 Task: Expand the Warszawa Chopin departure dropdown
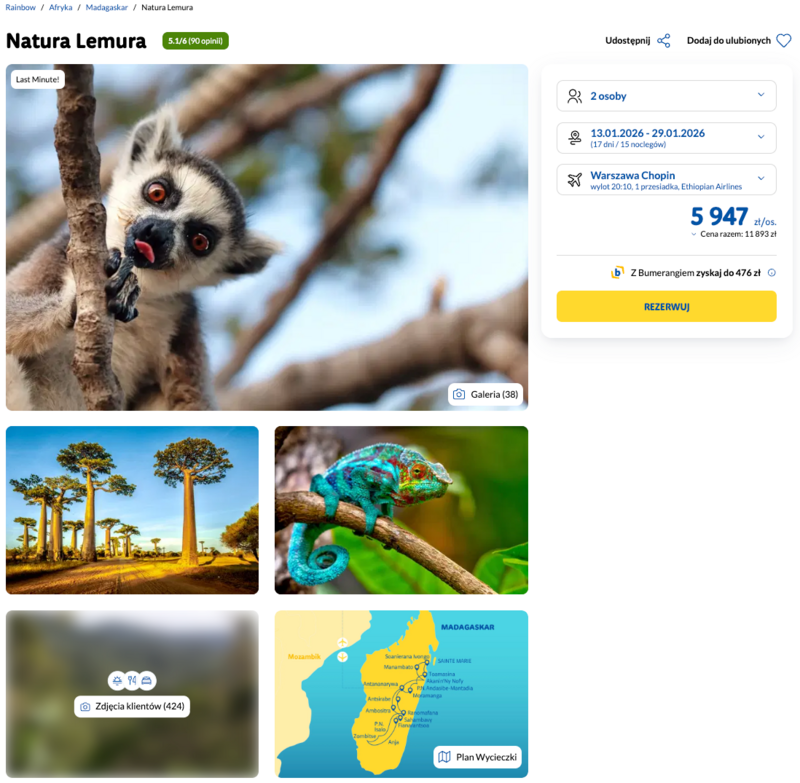666,180
